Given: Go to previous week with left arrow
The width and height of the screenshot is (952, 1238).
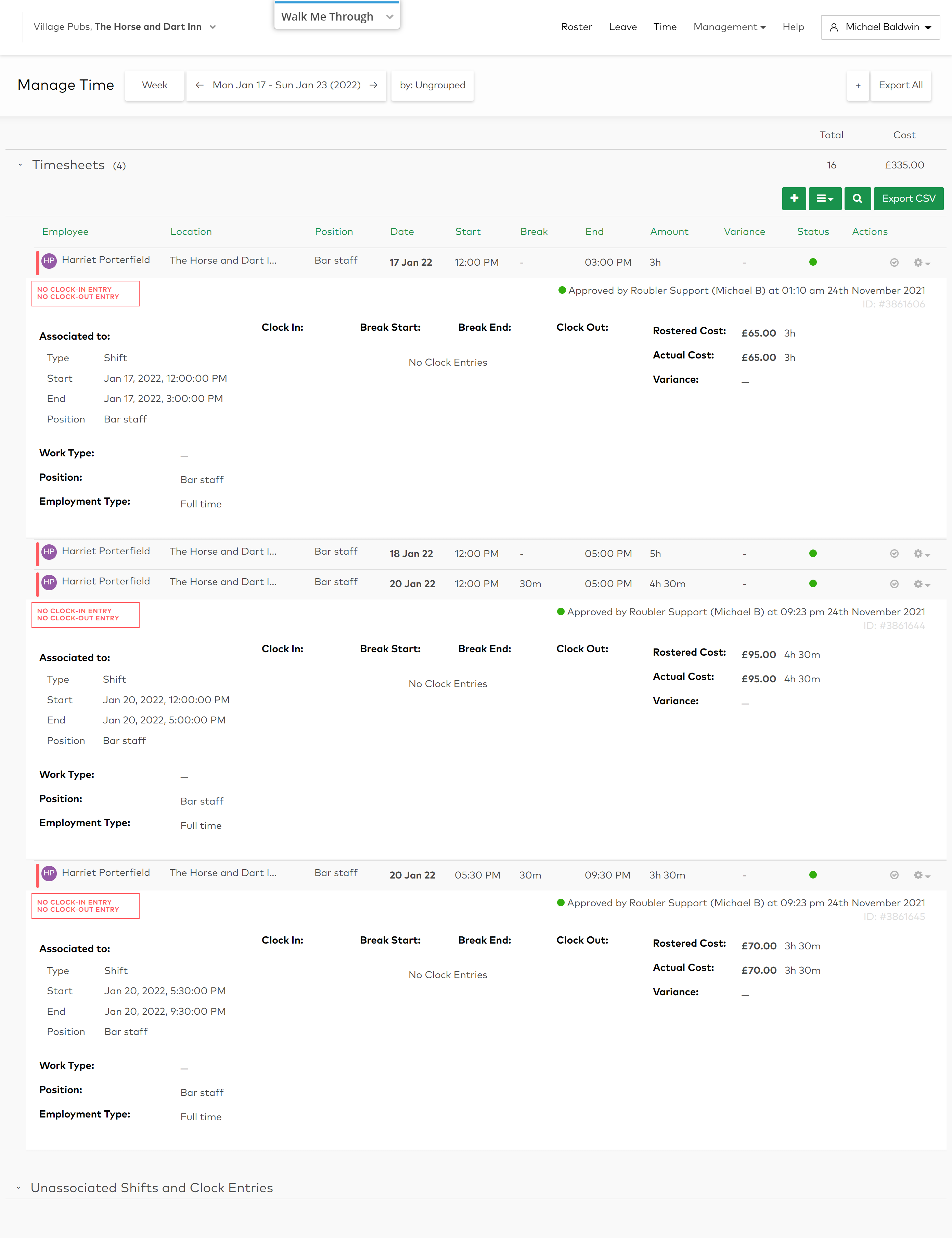Looking at the screenshot, I should pos(200,85).
